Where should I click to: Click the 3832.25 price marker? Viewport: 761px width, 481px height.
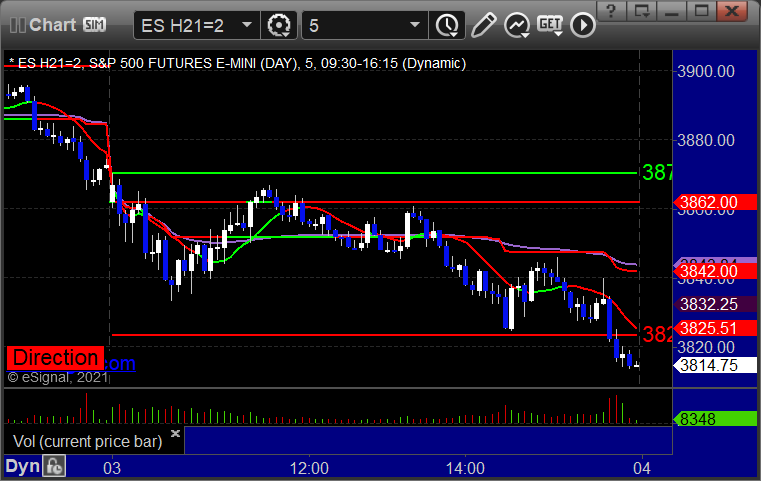click(715, 304)
